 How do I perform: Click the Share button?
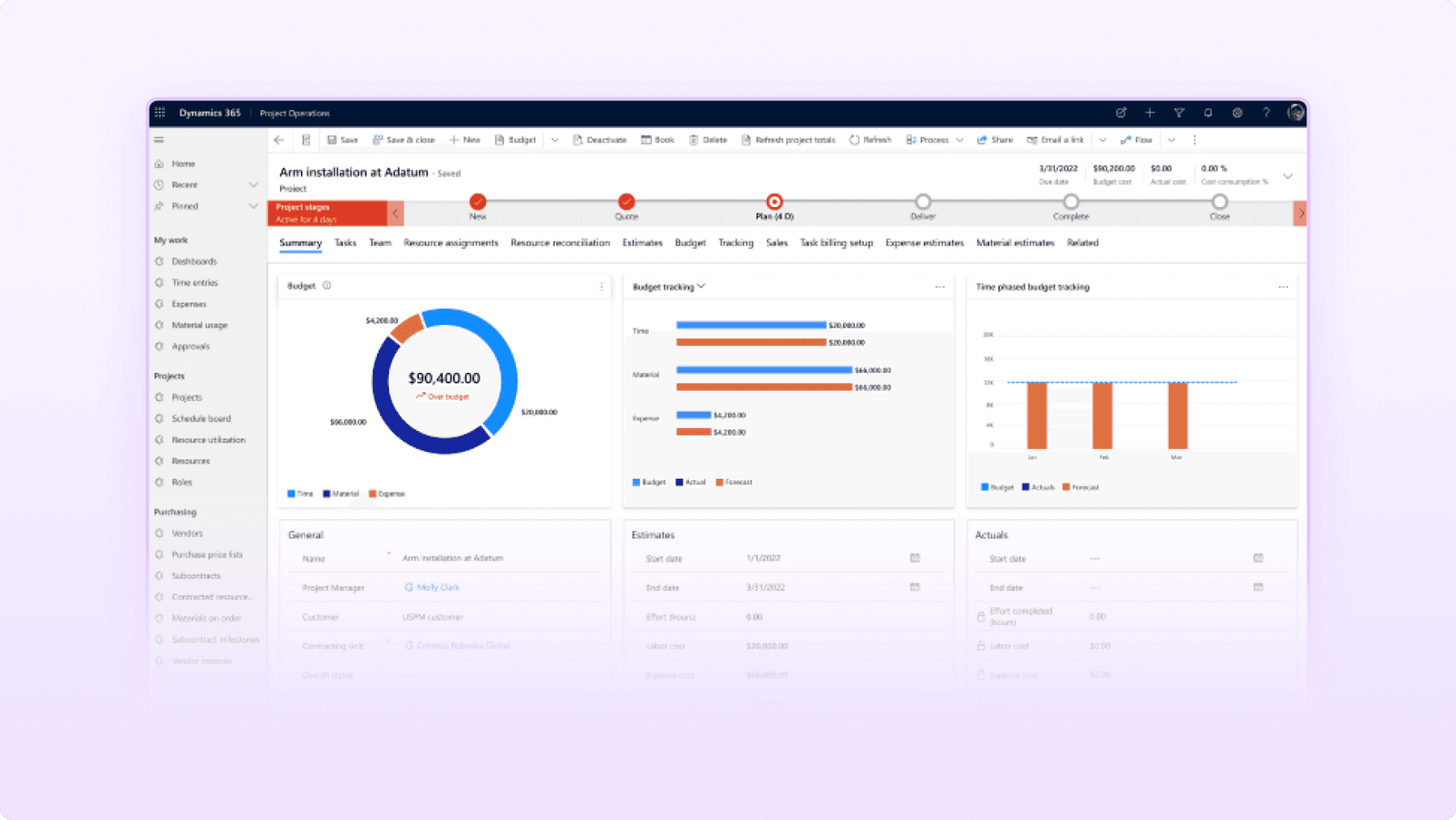tap(995, 140)
